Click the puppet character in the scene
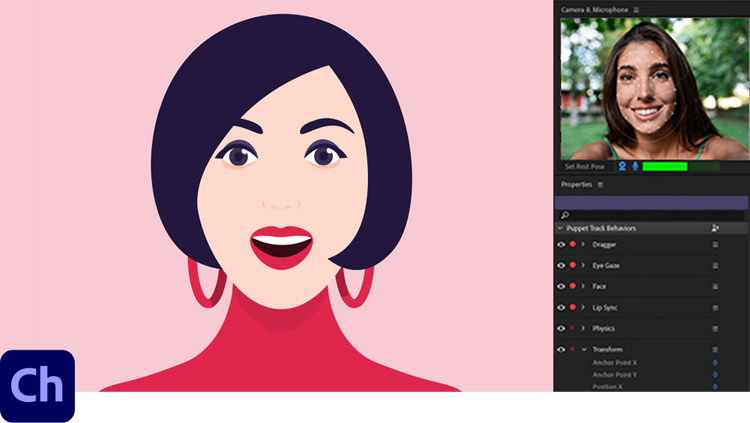 click(x=281, y=203)
